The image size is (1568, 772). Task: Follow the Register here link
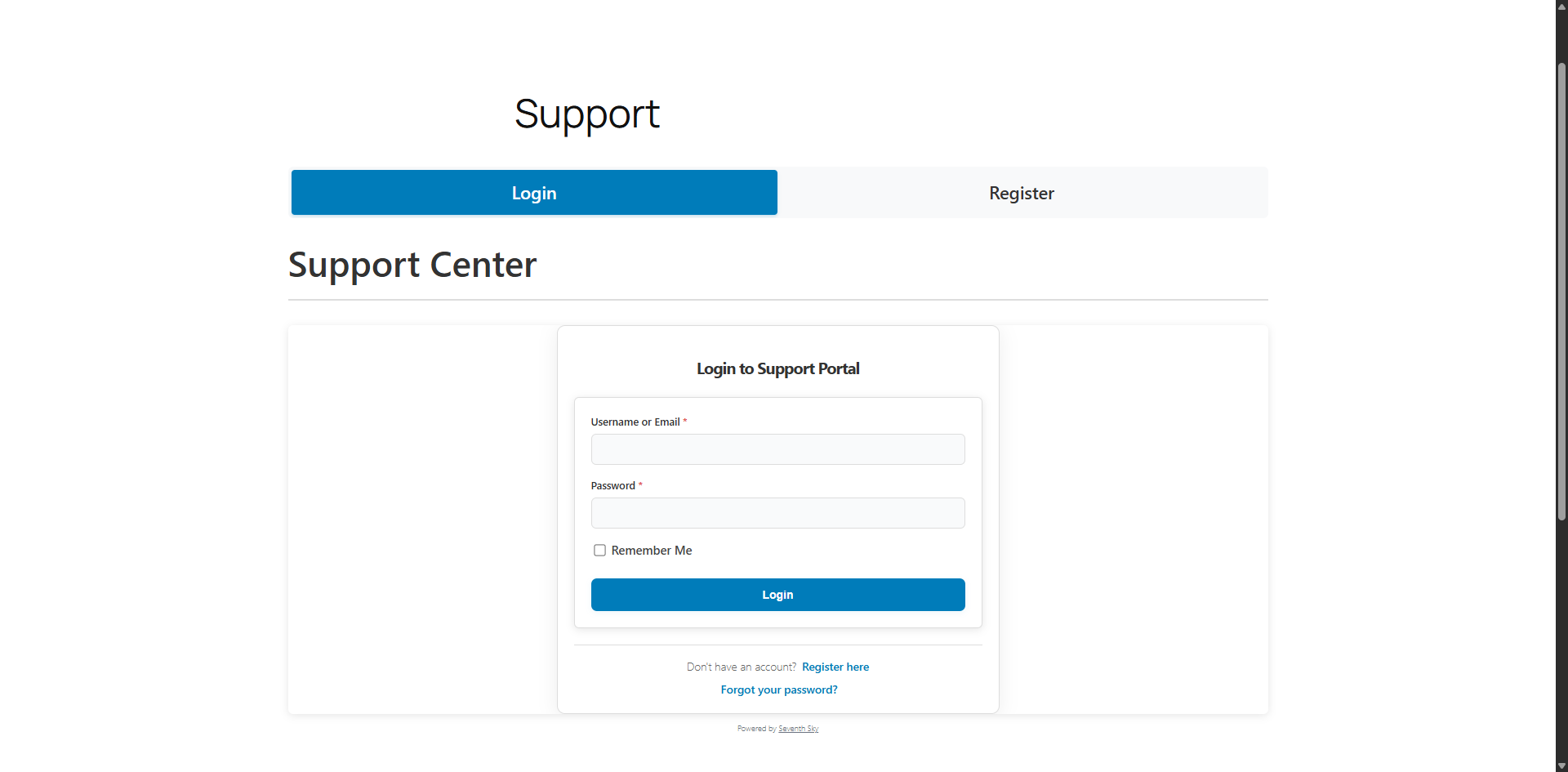point(835,667)
